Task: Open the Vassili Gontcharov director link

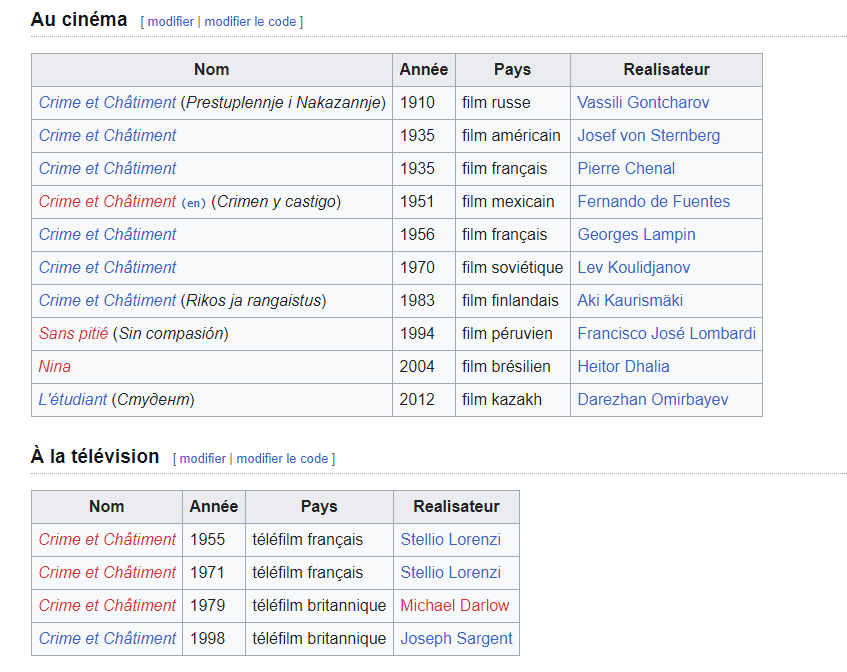Action: (643, 103)
